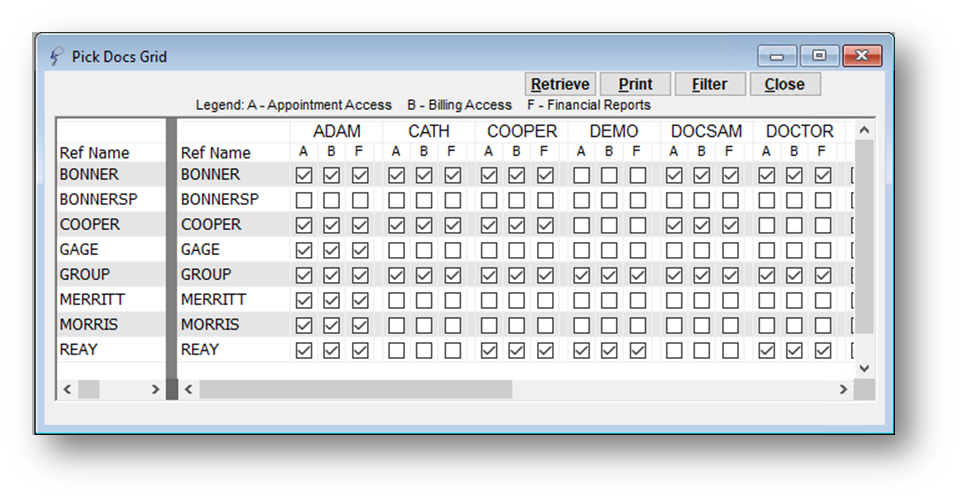The width and height of the screenshot is (960, 500).
Task: Uncheck REAY DEMO F checkbox
Action: 638,351
